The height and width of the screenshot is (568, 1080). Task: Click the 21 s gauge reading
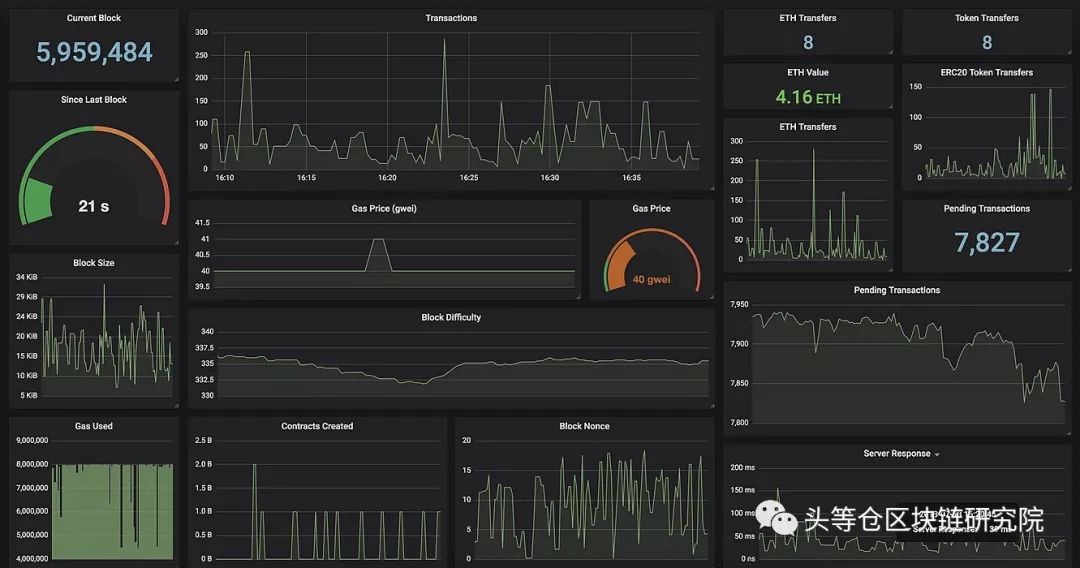(x=94, y=206)
